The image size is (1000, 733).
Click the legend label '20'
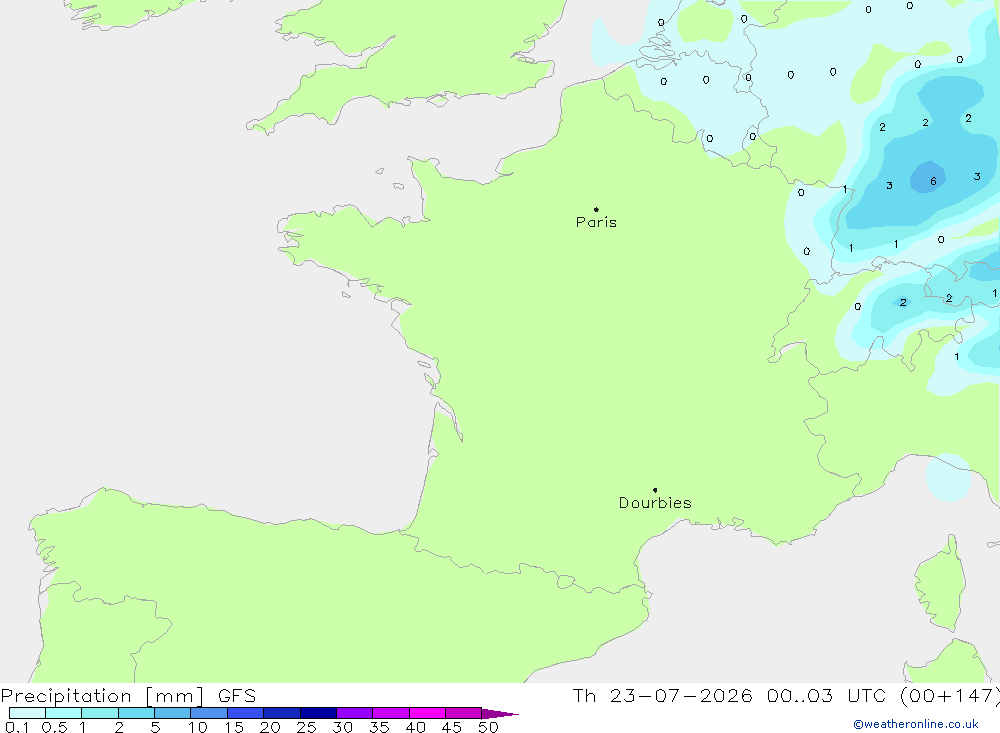[270, 727]
